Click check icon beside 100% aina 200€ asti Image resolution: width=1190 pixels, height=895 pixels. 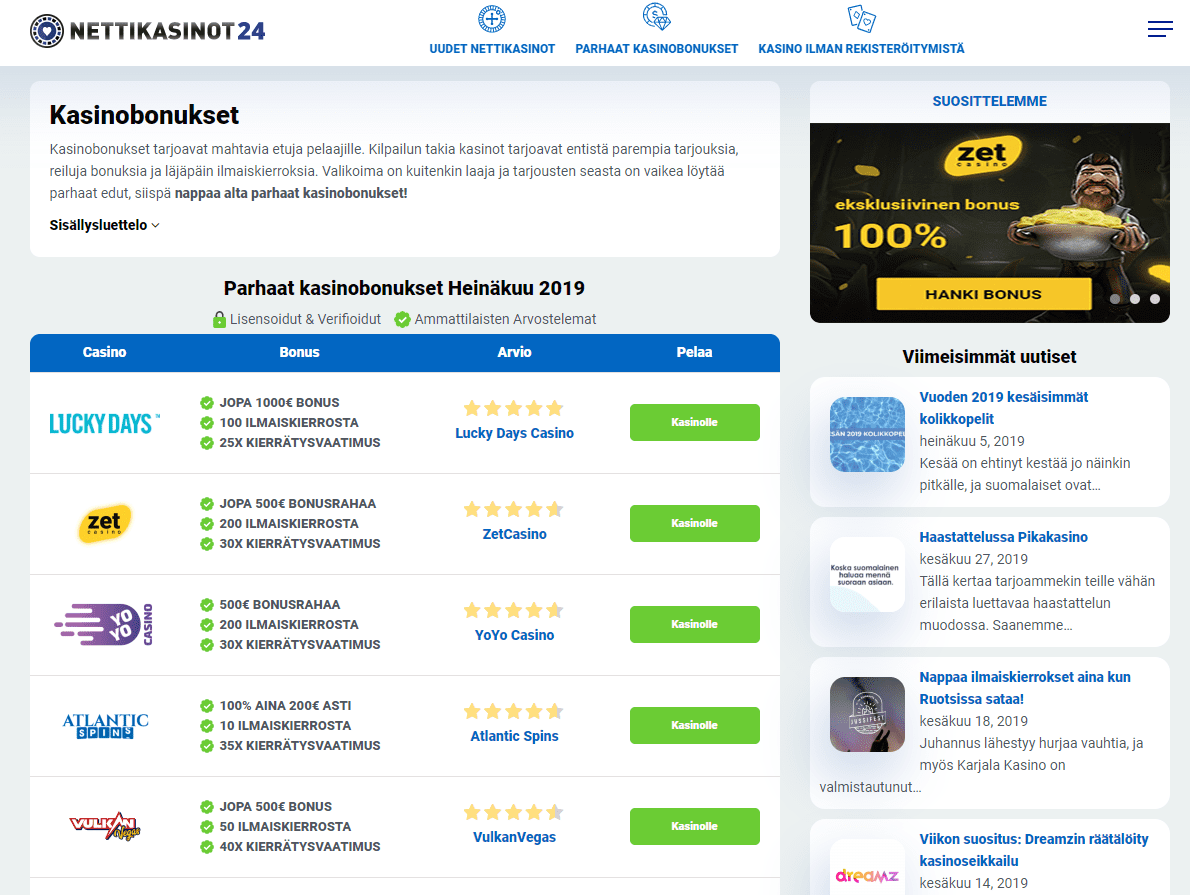click(206, 706)
